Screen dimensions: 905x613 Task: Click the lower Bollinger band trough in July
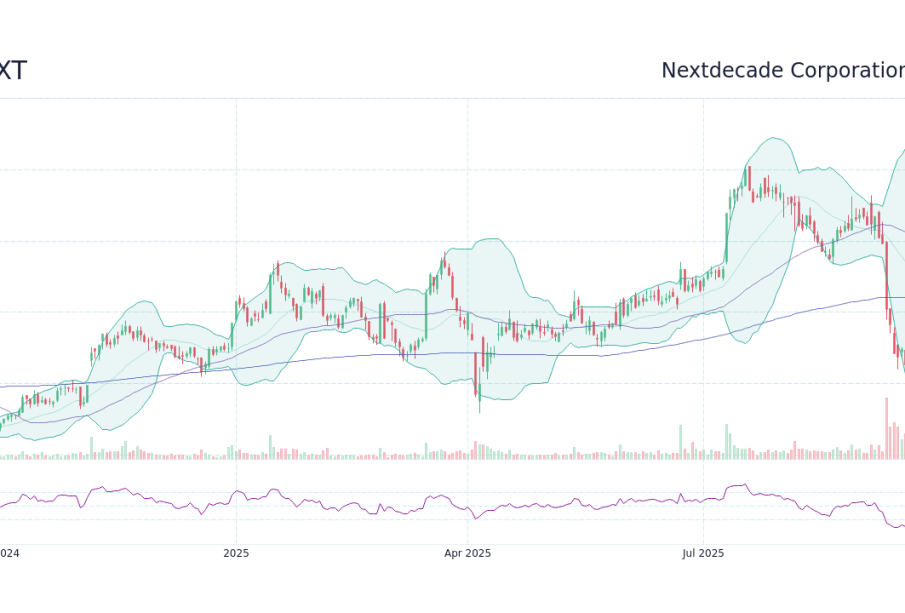745,342
